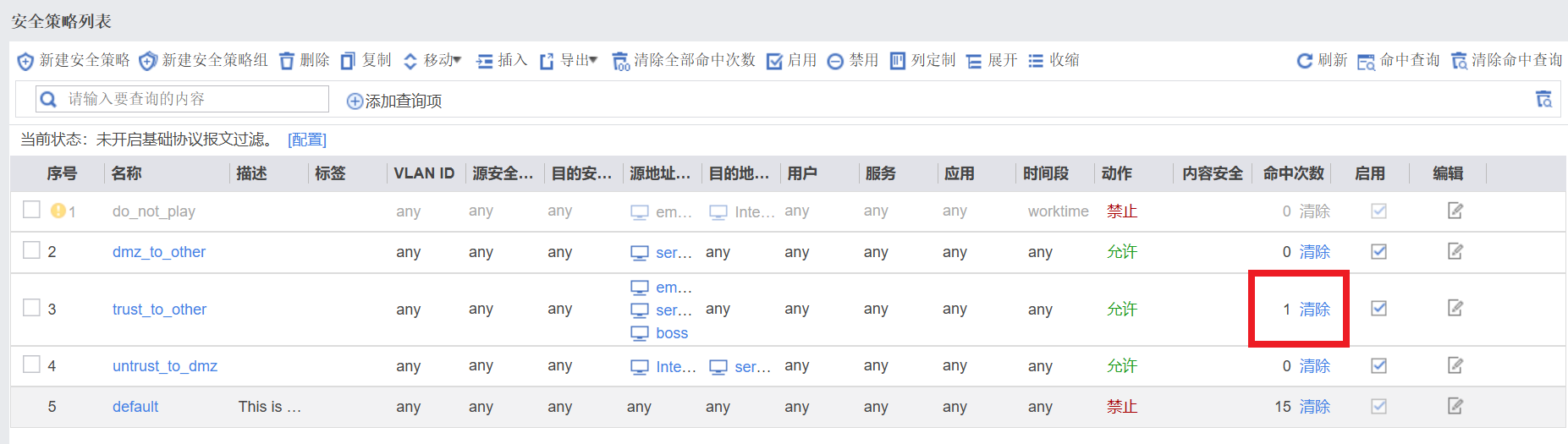Click the new security policy shield icon
Image resolution: width=1568 pixels, height=444 pixels.
(x=25, y=61)
